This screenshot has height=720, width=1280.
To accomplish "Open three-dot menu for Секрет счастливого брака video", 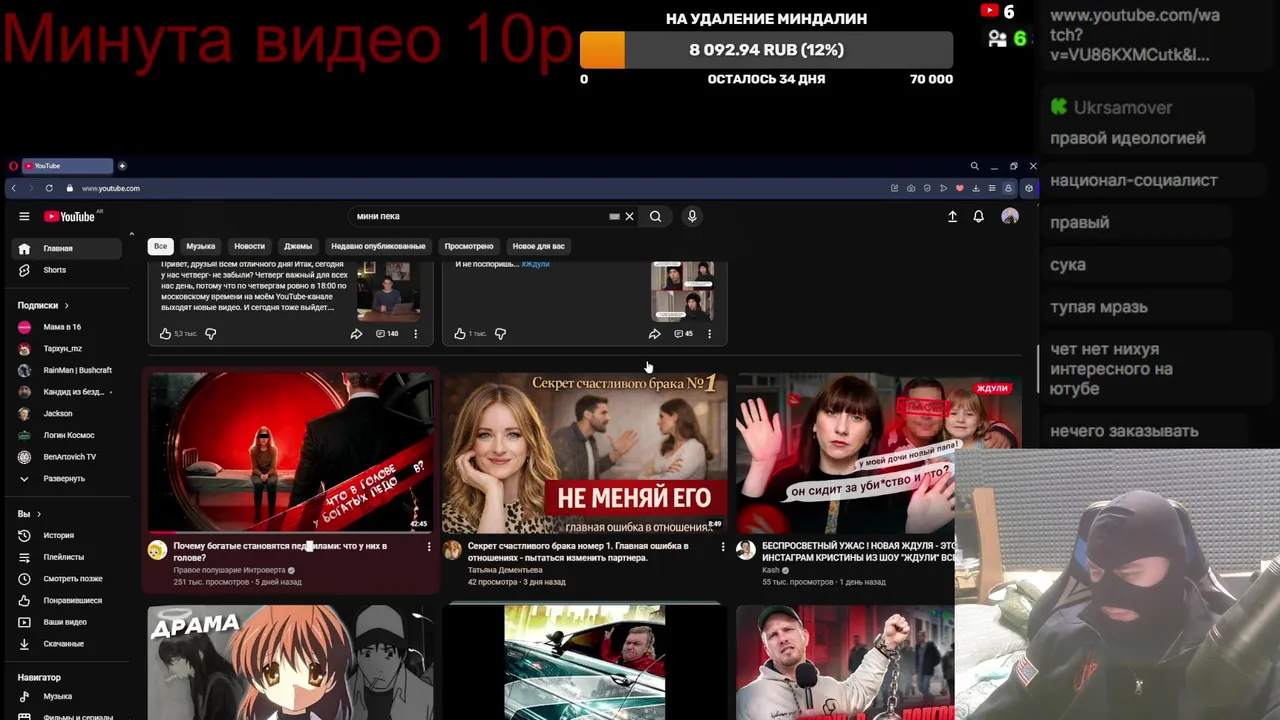I will [x=723, y=547].
